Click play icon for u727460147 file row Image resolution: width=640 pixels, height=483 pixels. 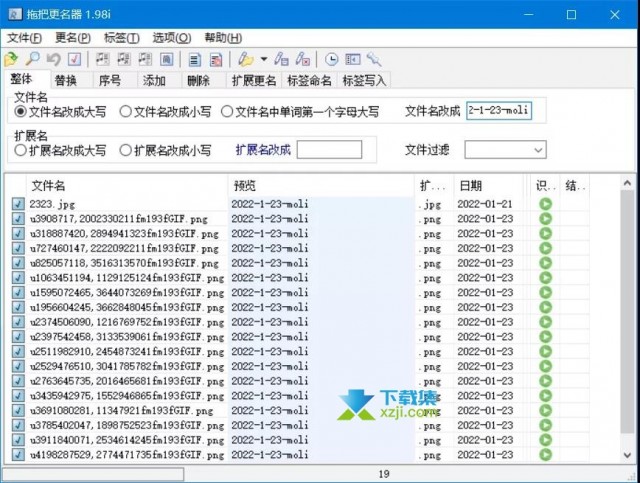pyautogui.click(x=545, y=248)
